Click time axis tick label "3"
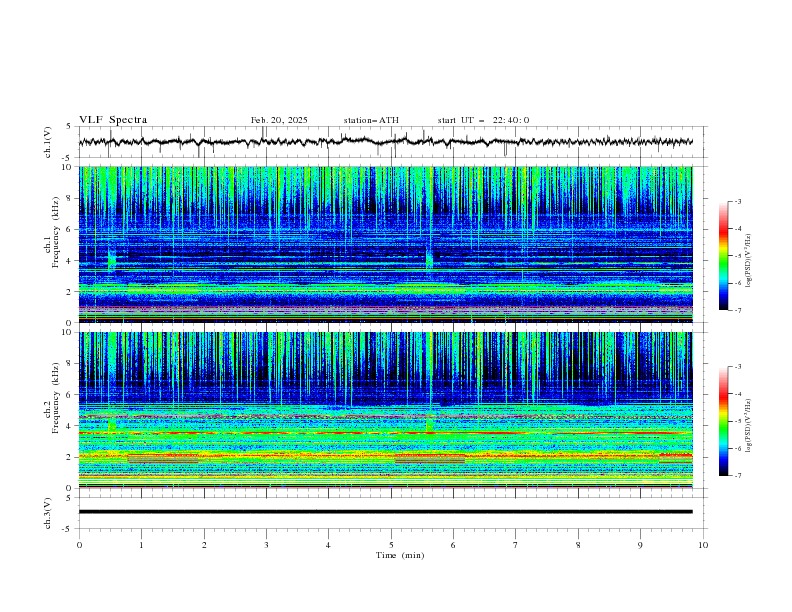The height and width of the screenshot is (612, 792). tap(266, 545)
